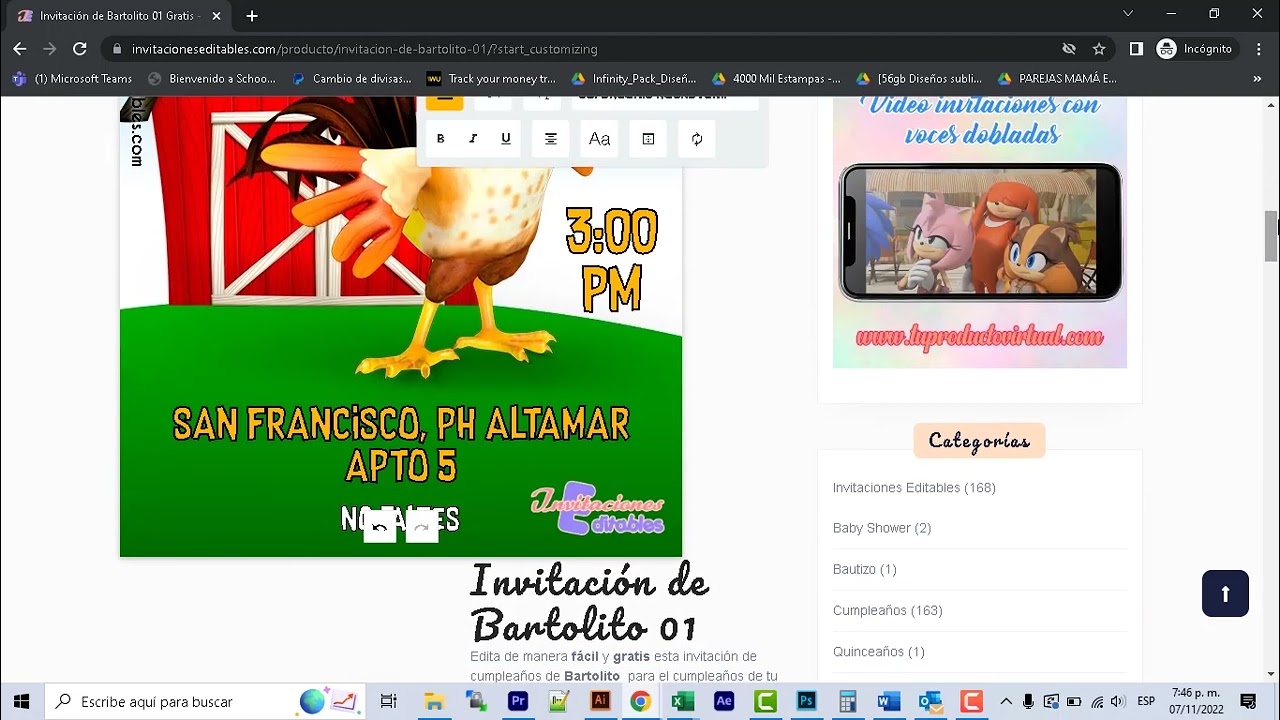Close the Invitación de Bartolito tab
Screen dimensions: 1280x720
[x=217, y=16]
